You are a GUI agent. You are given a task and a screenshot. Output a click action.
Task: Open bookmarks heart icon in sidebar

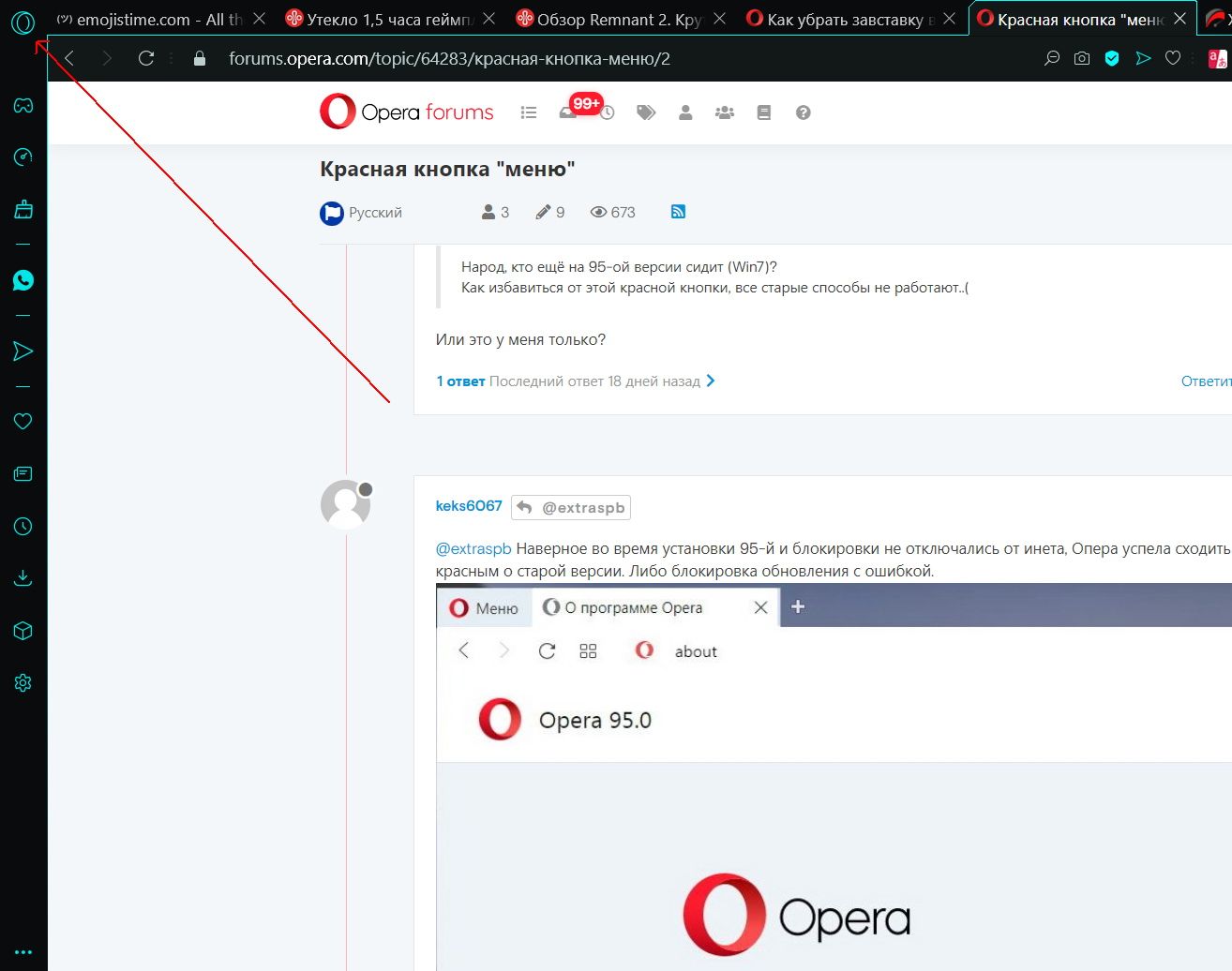point(23,422)
